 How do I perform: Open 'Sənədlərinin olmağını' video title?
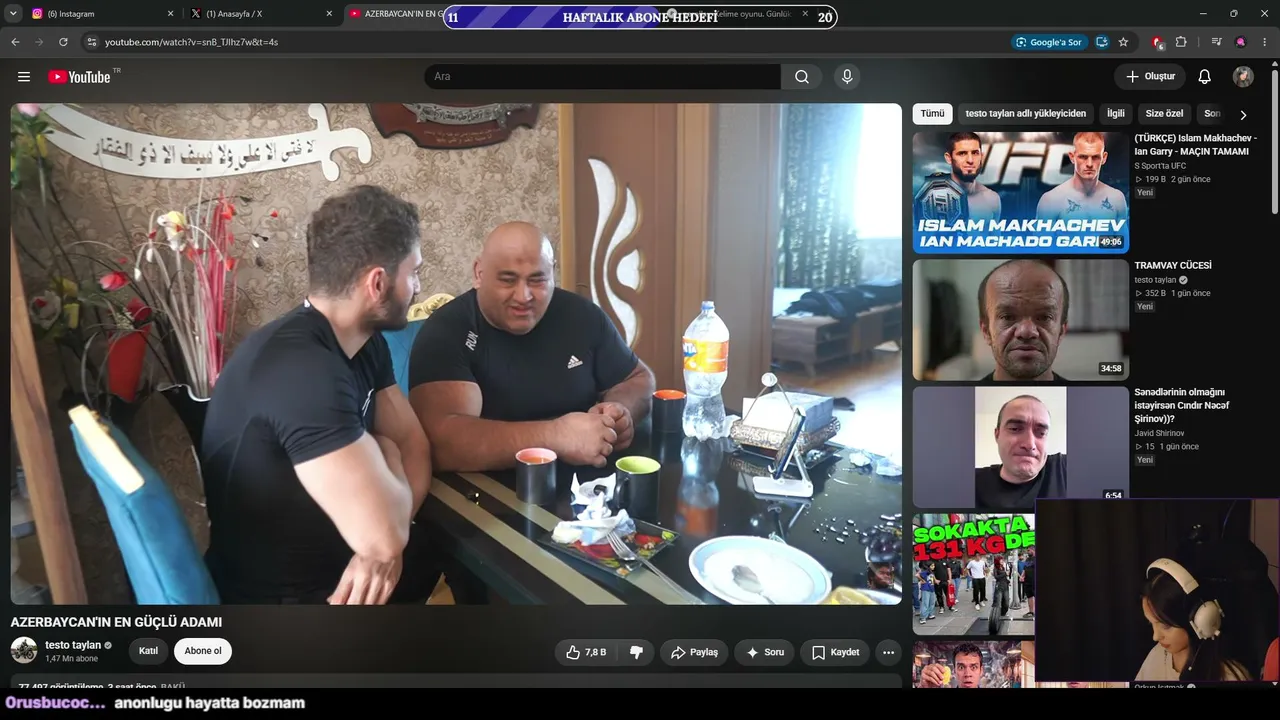coord(1182,405)
